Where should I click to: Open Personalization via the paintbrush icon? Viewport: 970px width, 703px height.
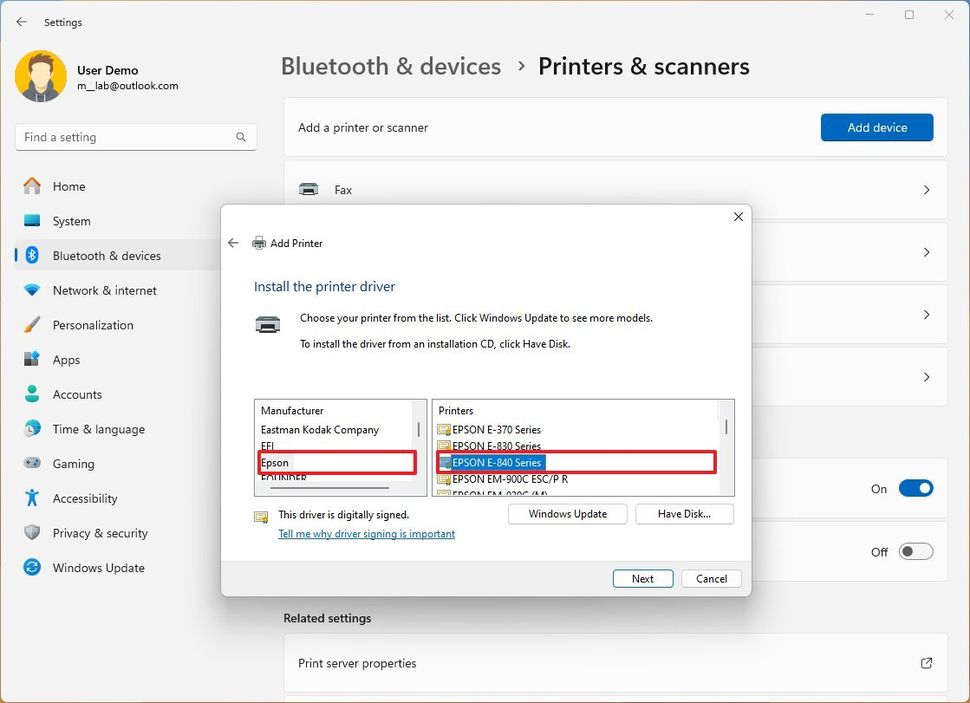(31, 325)
